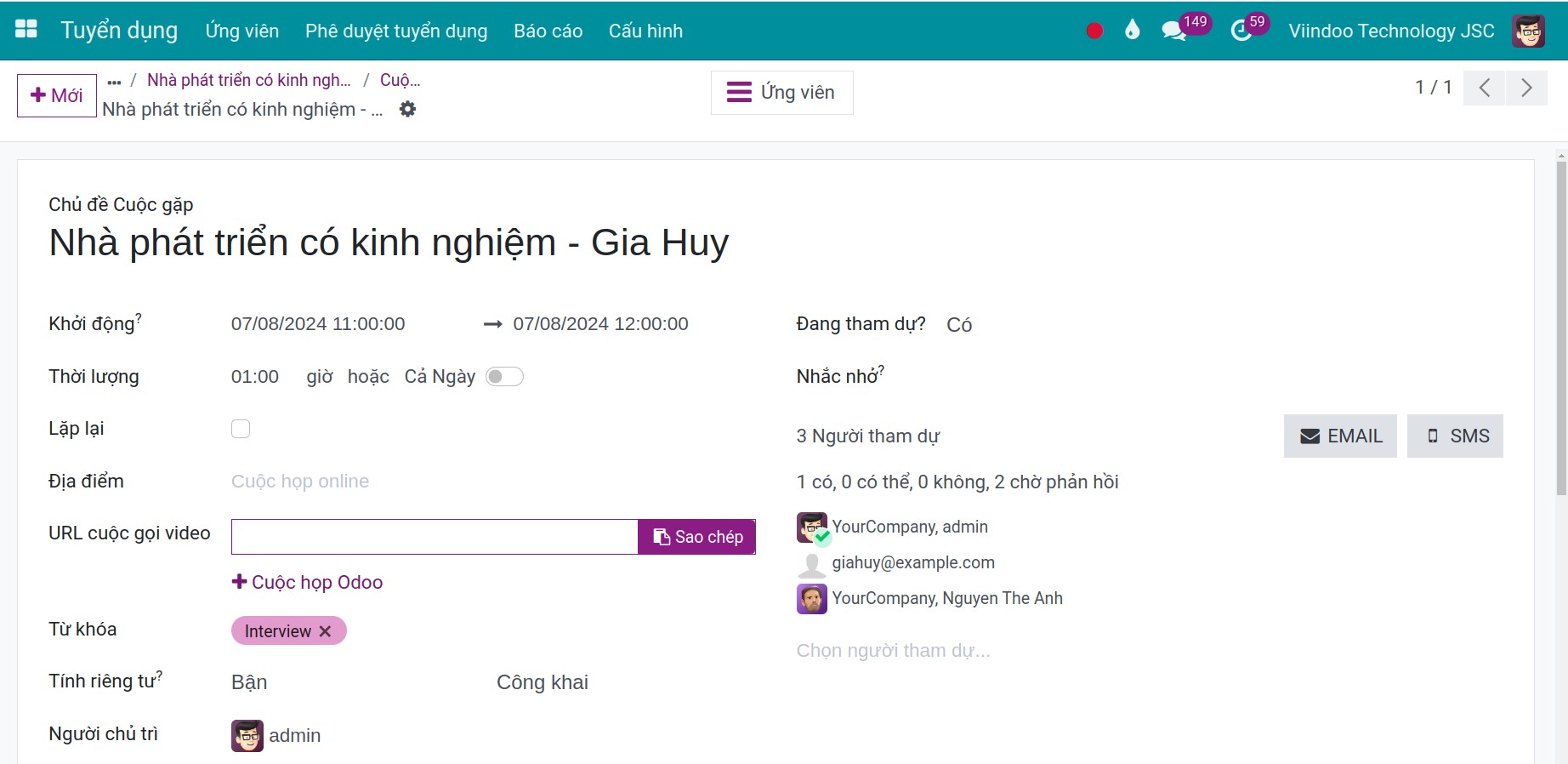This screenshot has height=764, width=1568.
Task: Remove the Interview tag with X
Action: tap(325, 631)
